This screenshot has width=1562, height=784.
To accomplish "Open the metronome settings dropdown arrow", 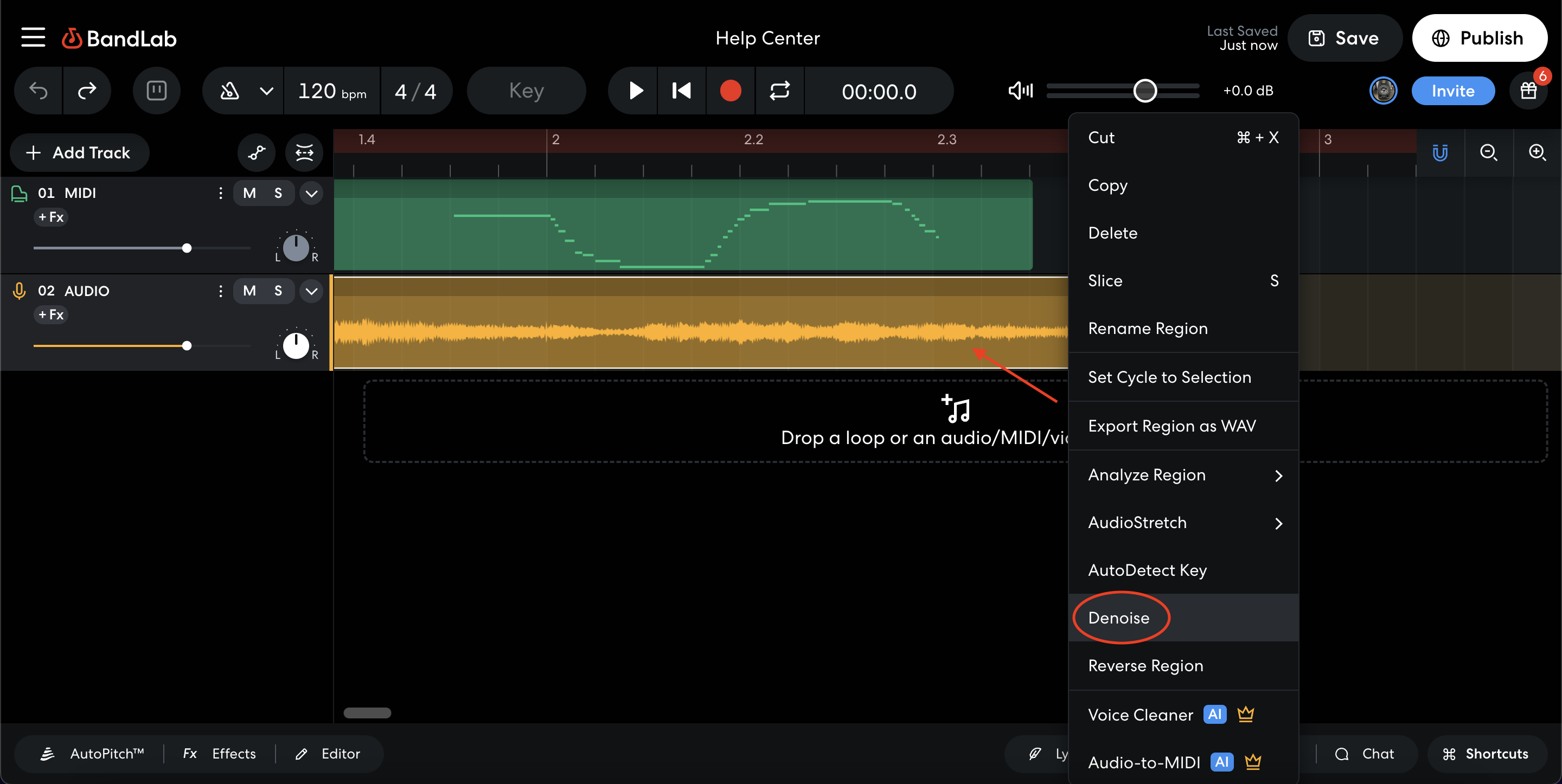I will 266,91.
